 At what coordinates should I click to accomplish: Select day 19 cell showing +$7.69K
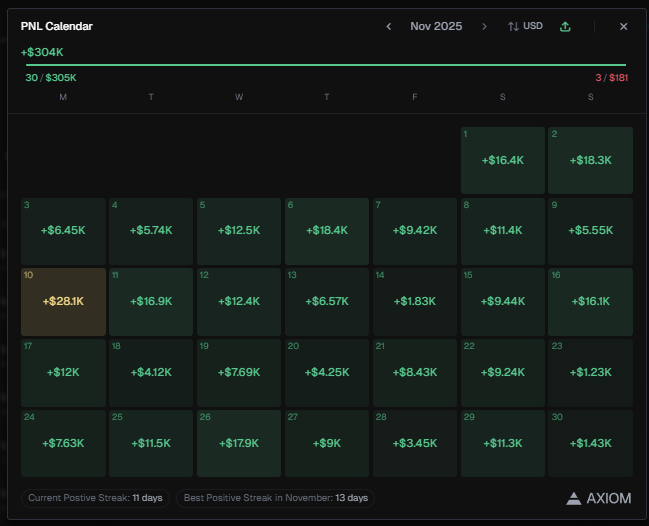click(239, 373)
